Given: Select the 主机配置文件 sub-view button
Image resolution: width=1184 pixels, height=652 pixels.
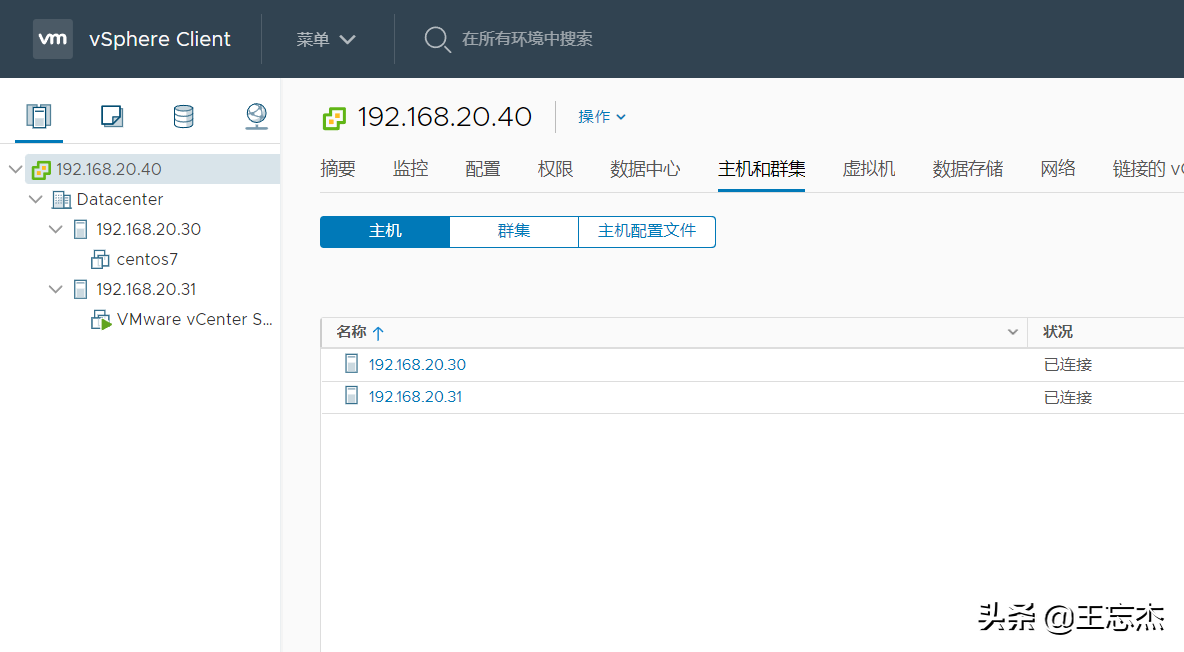Looking at the screenshot, I should (647, 231).
